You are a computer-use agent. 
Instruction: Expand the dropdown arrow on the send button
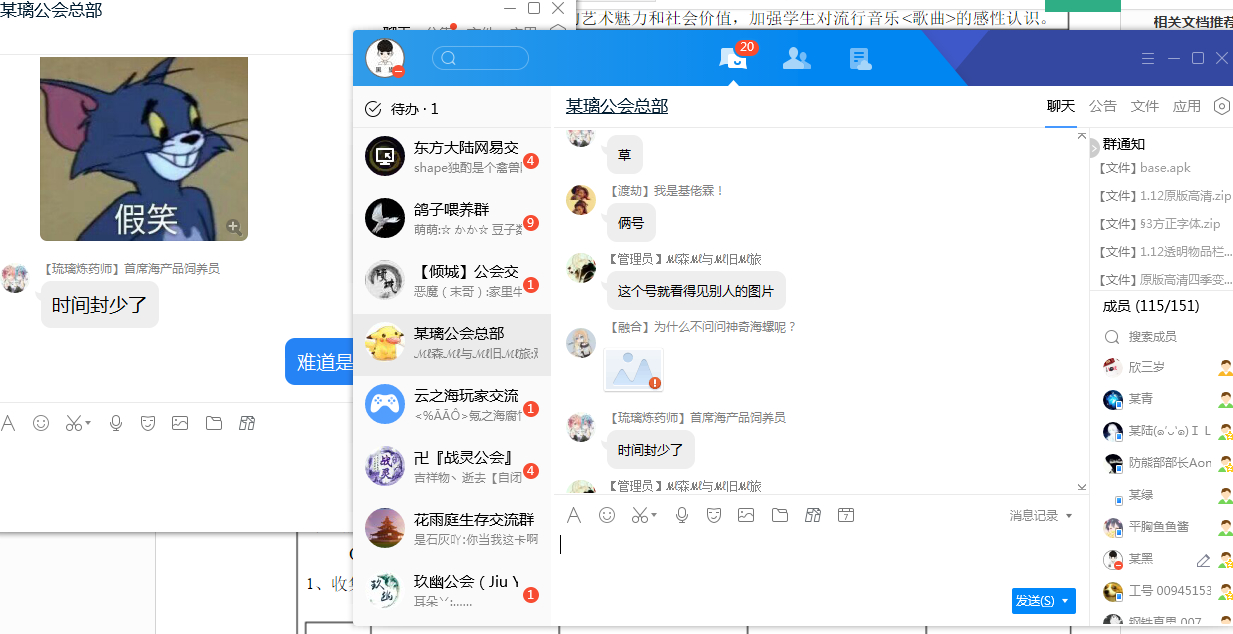point(1066,601)
